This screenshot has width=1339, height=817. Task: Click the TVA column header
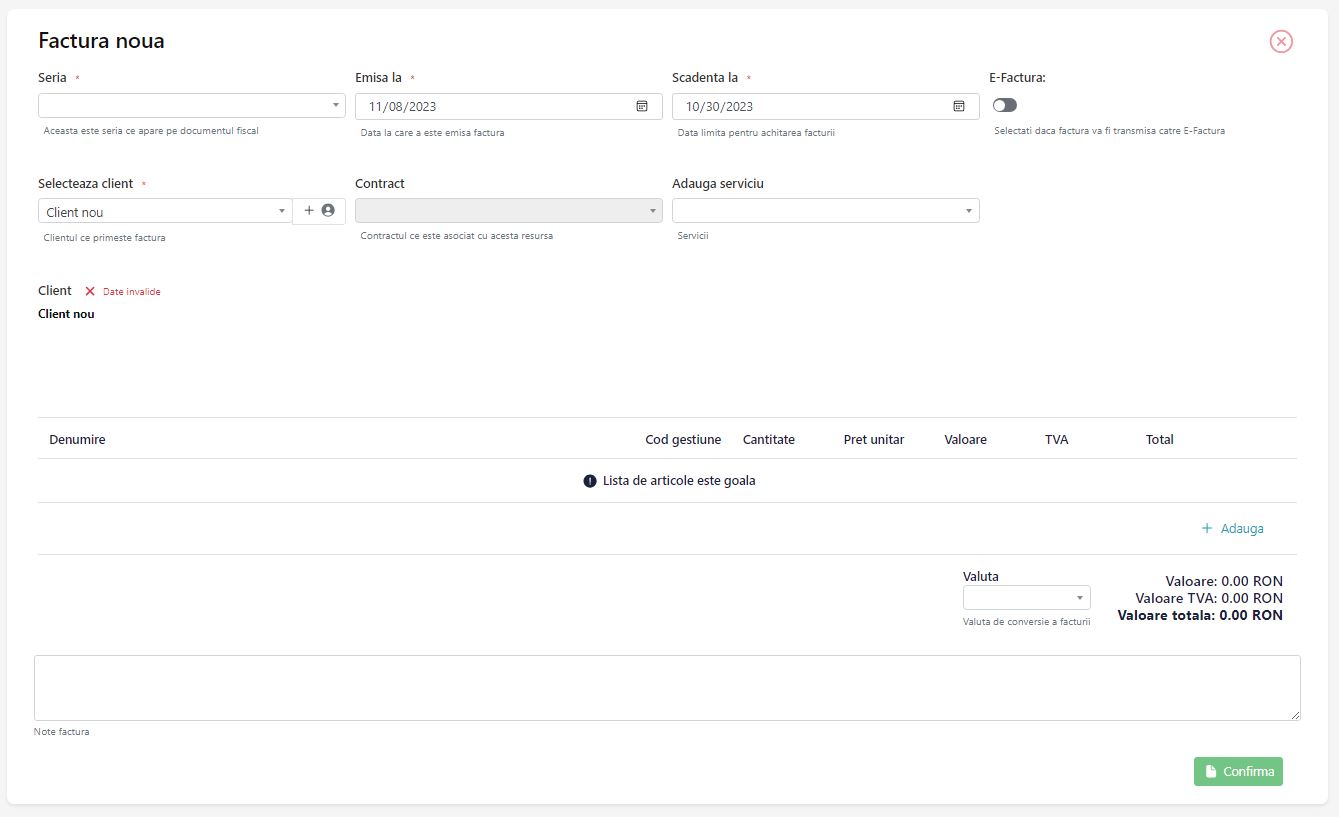1057,440
